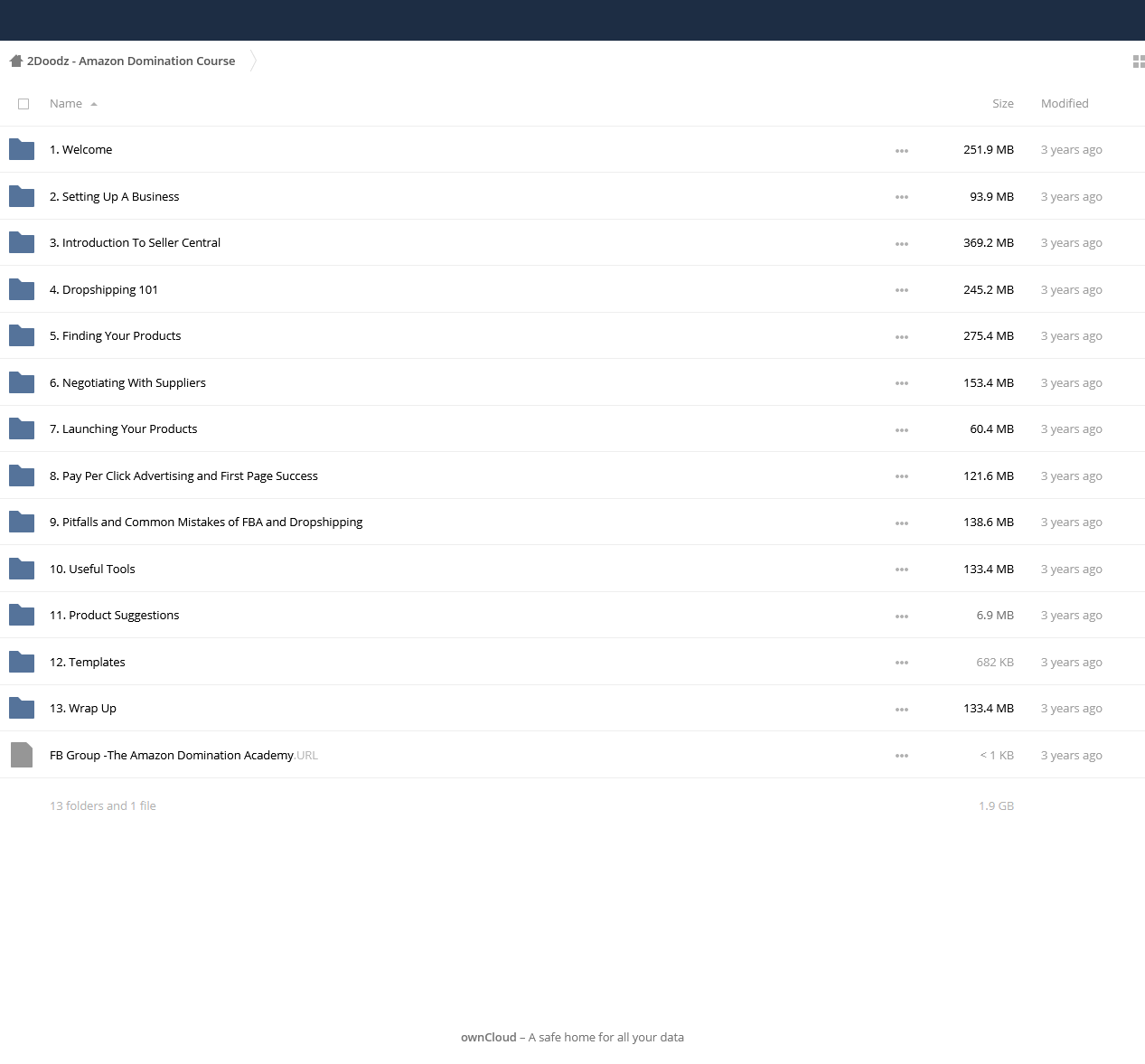The image size is (1145, 1064).
Task: Follow the ownCloud link in the footer
Action: pos(489,1038)
